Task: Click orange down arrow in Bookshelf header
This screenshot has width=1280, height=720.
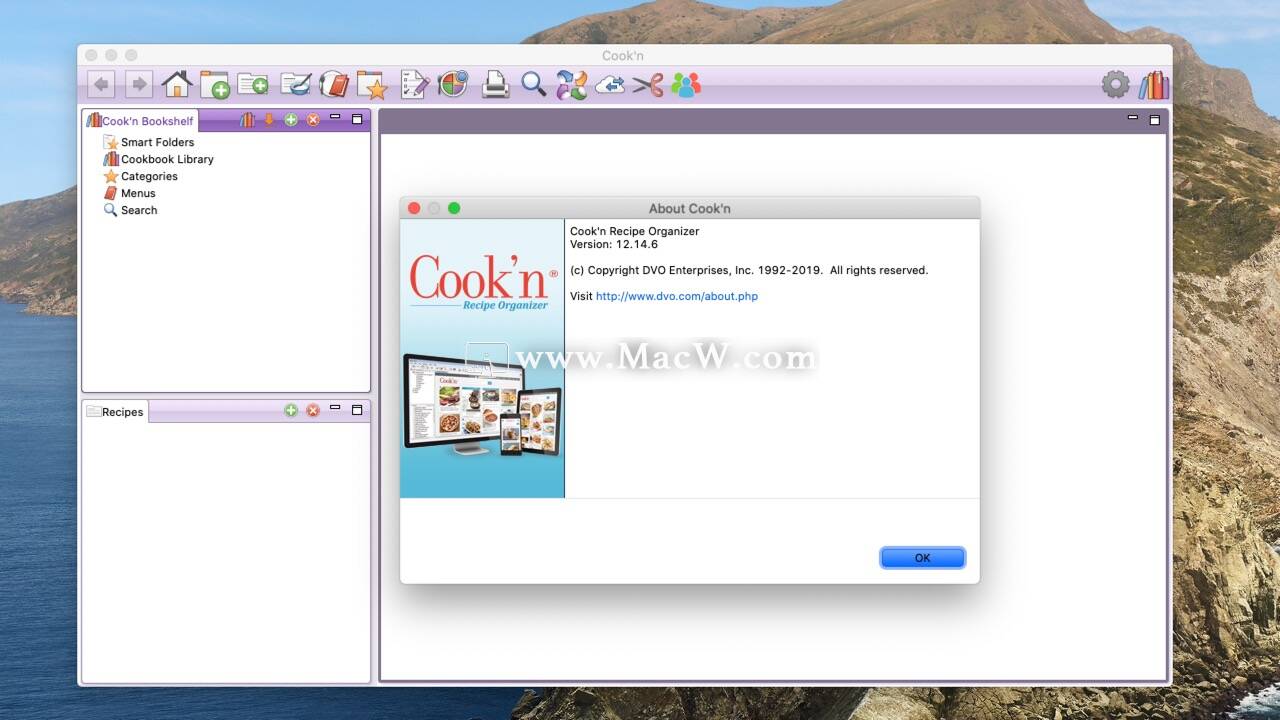Action: click(269, 119)
